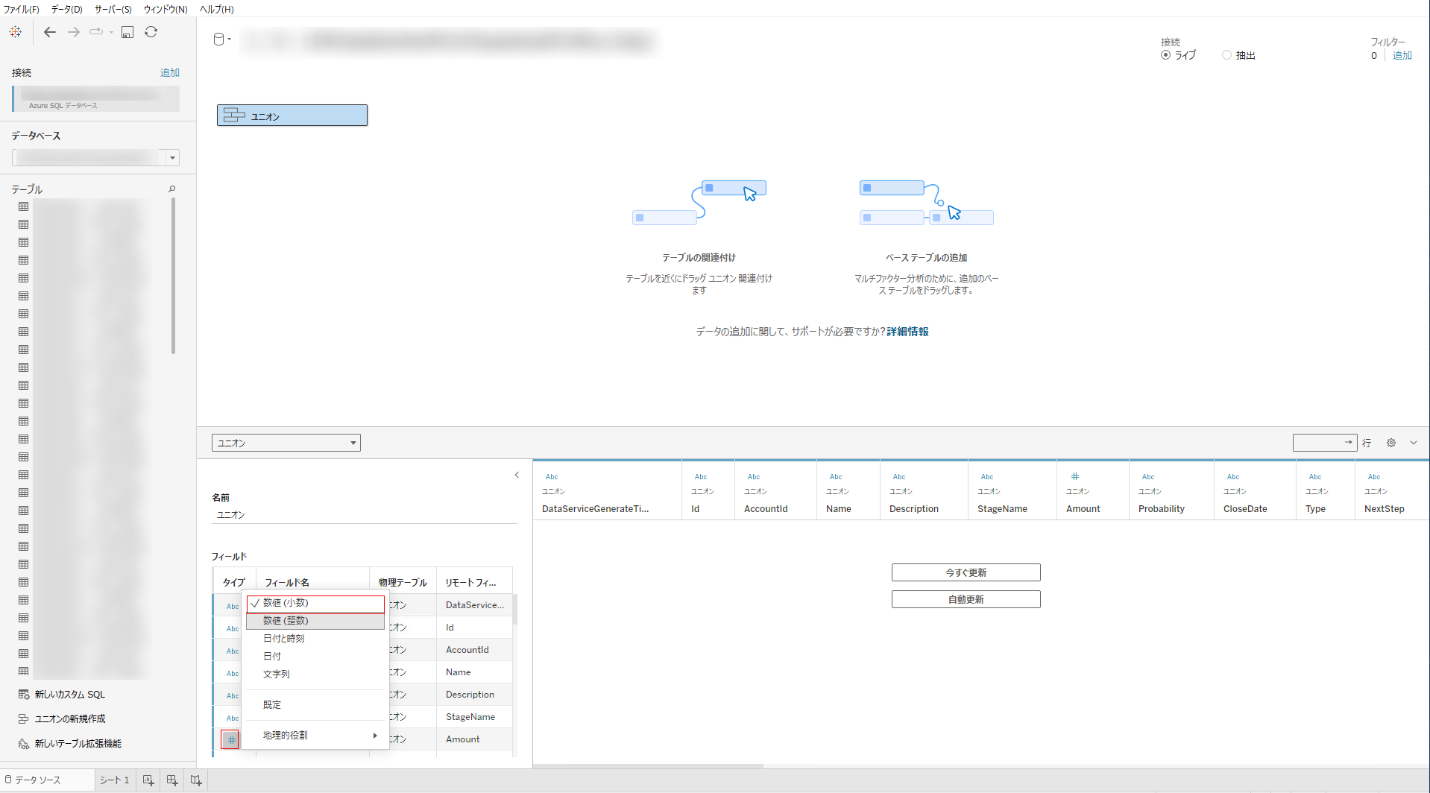Open the ファイル(F) menu
The height and width of the screenshot is (793, 1430).
[21, 9]
